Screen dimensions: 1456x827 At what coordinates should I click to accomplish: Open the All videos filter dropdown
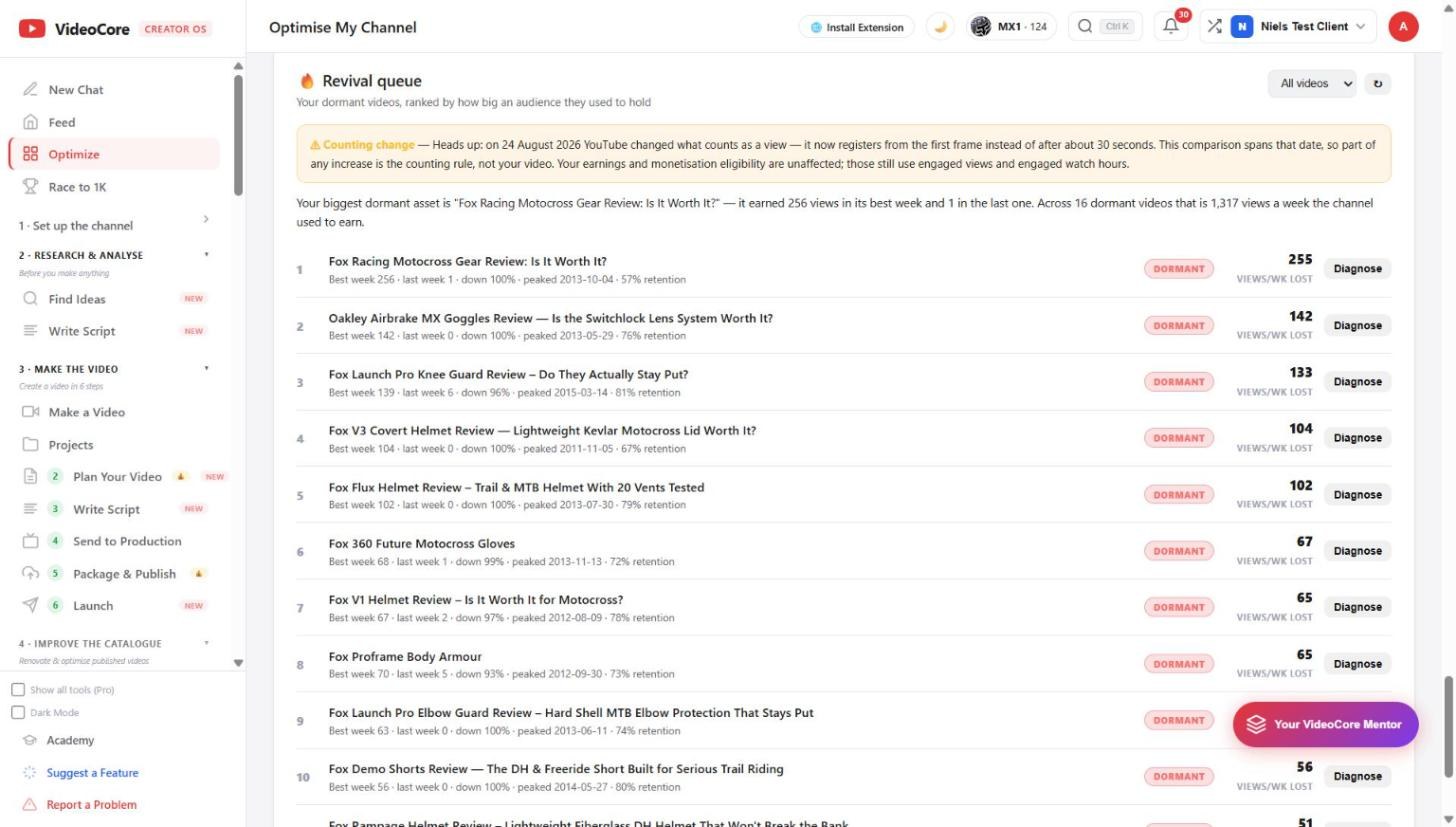coord(1312,84)
